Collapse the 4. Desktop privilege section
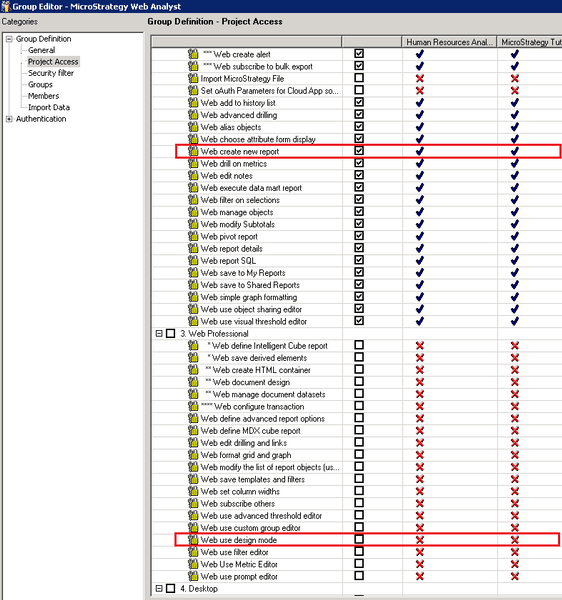This screenshot has height=600, width=562. pos(159,588)
